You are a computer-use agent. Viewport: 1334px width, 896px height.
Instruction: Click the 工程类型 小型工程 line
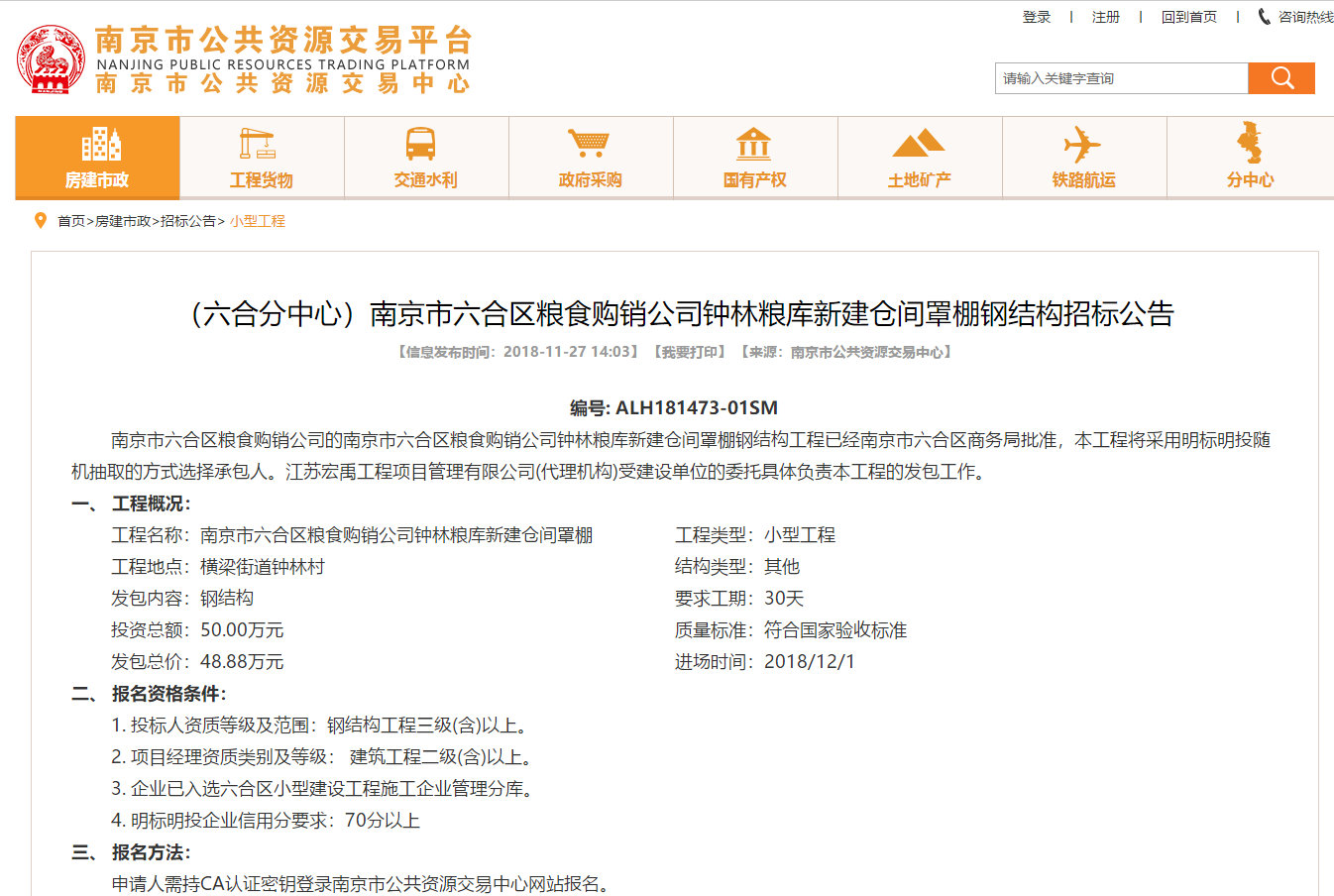pyautogui.click(x=755, y=535)
